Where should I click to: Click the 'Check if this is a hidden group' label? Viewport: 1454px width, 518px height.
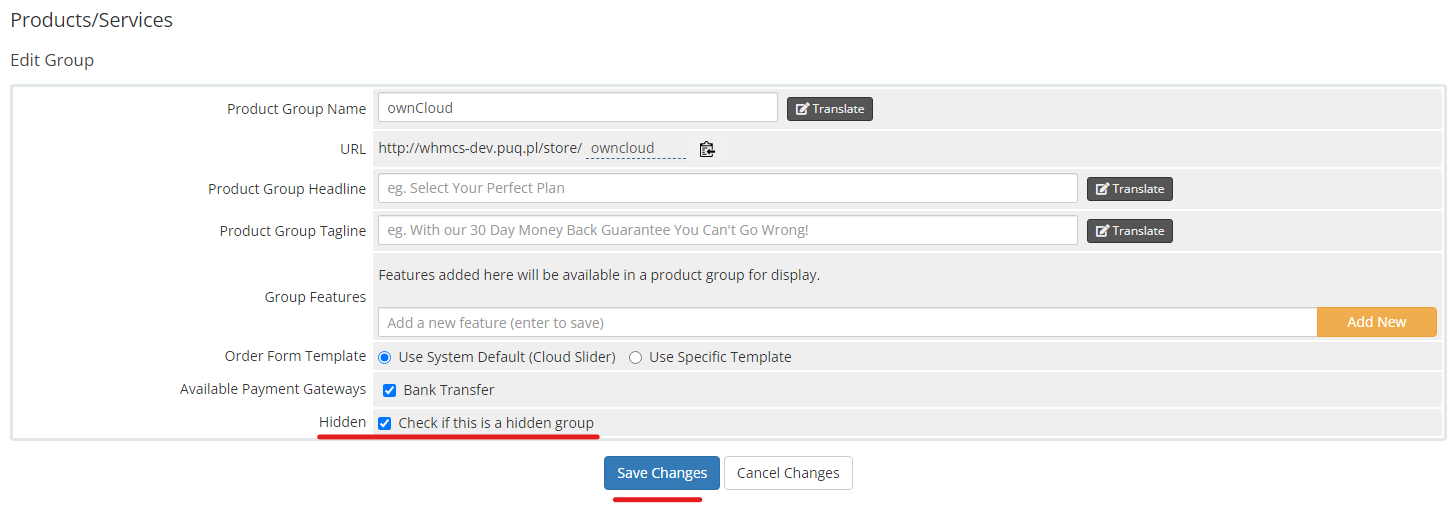pyautogui.click(x=496, y=423)
